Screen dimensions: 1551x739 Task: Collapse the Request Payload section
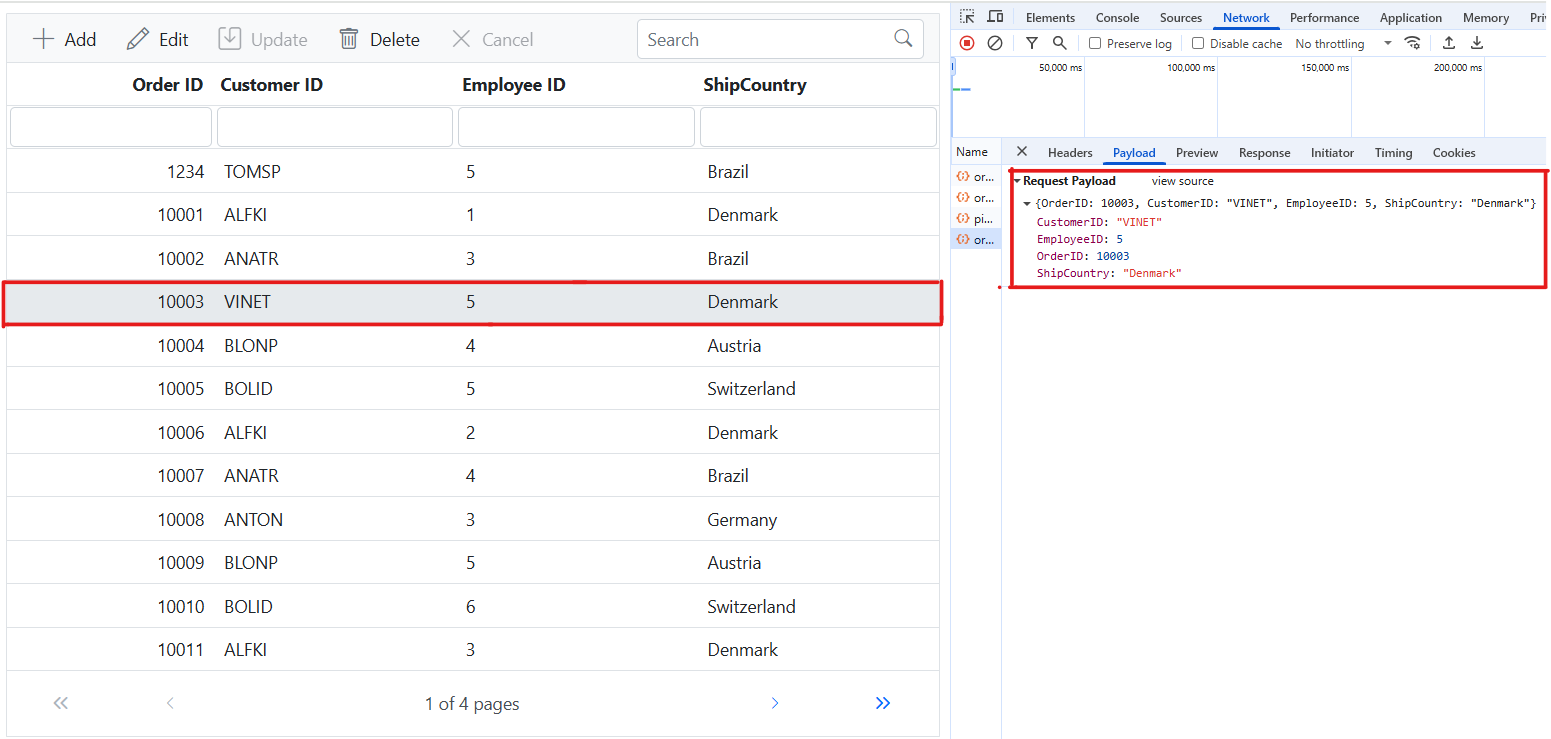(1017, 181)
